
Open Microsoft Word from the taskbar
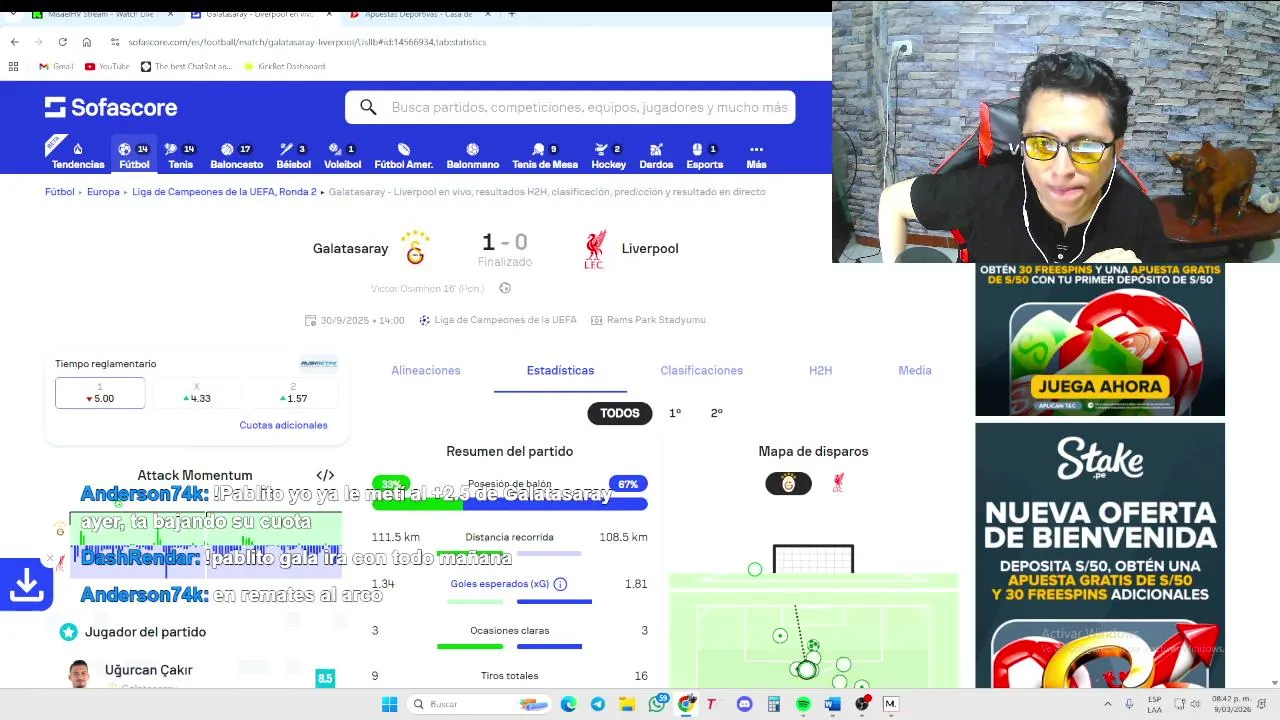pyautogui.click(x=832, y=704)
